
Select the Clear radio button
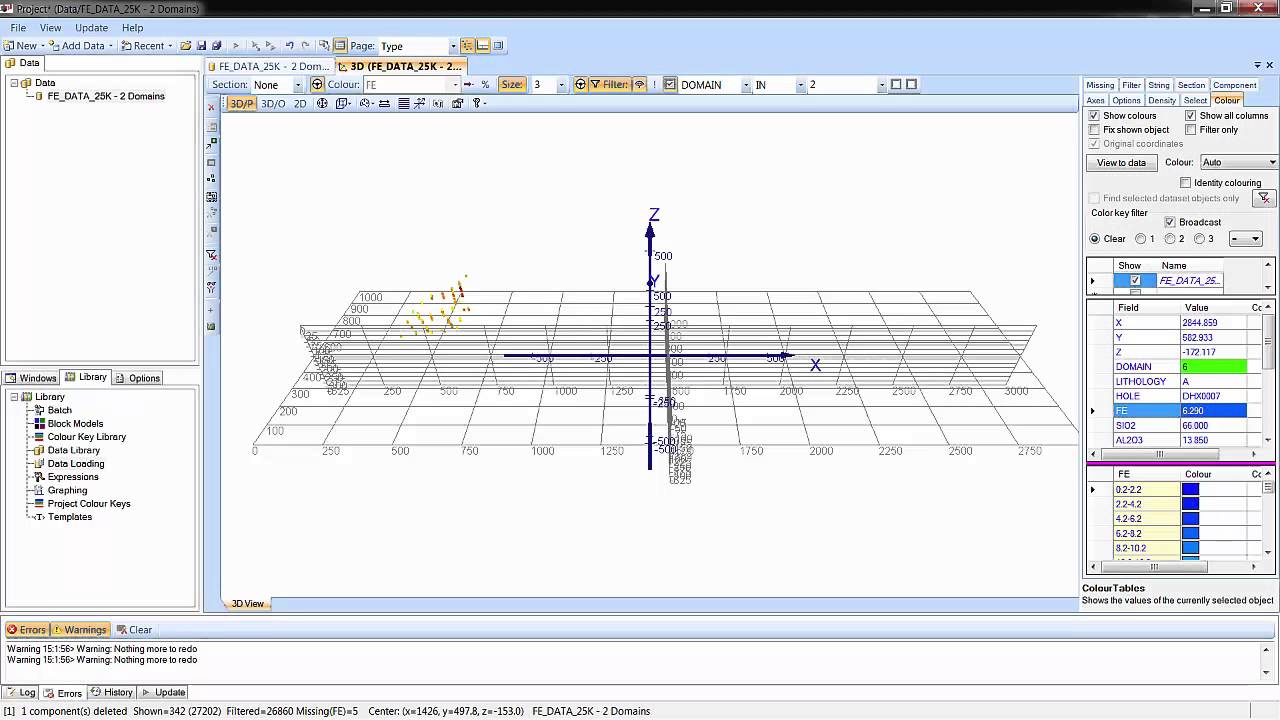[1094, 239]
